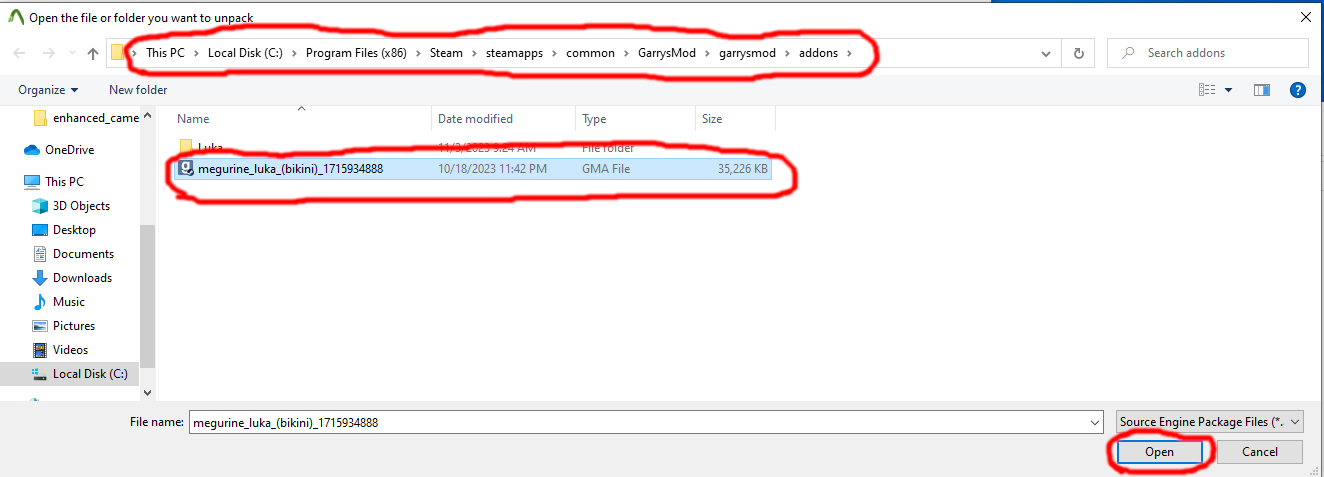Screen dimensions: 1324x477
Task: Open the Source Engine Package Files filter
Action: [x=1210, y=422]
